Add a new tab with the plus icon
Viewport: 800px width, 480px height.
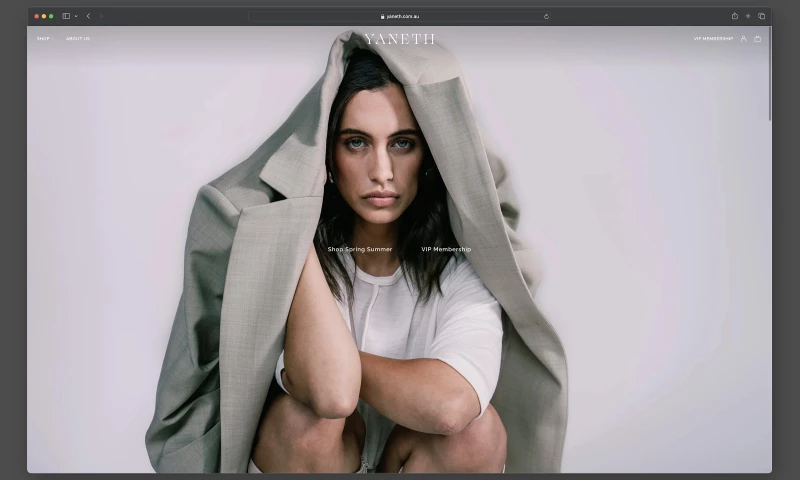pos(748,16)
